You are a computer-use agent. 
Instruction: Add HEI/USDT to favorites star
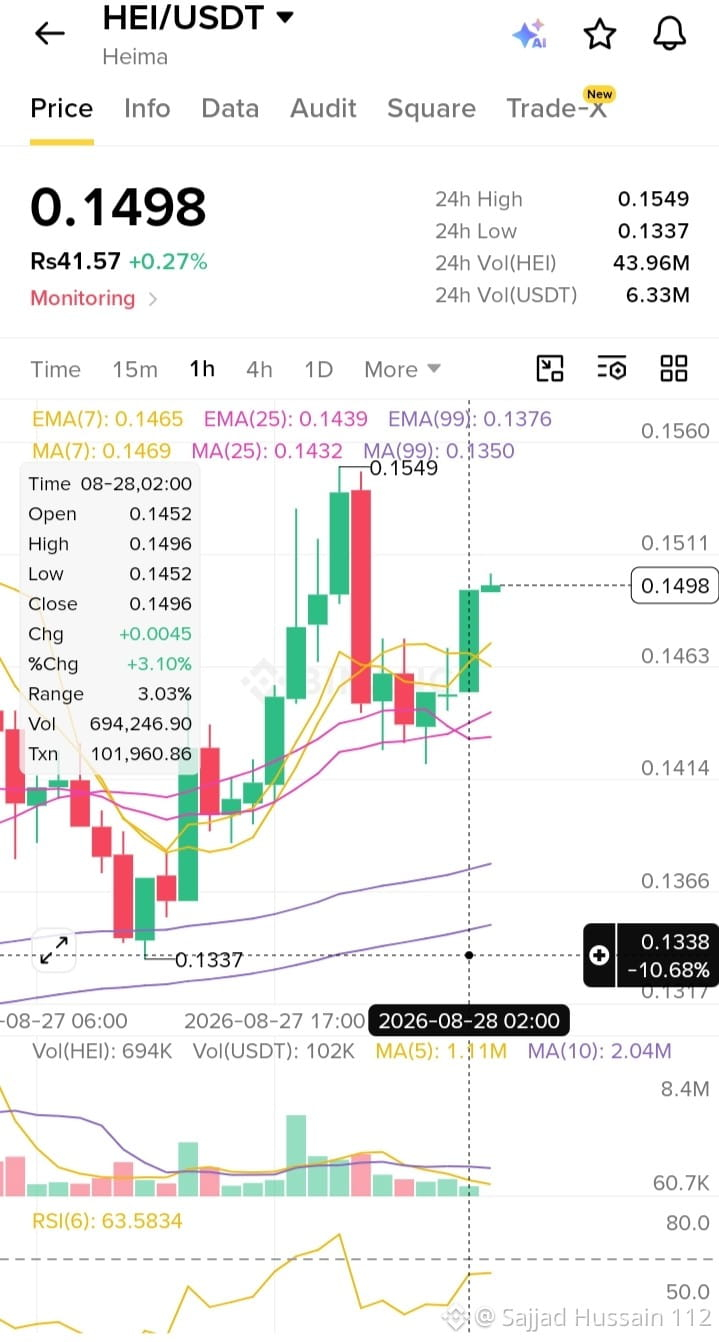point(599,34)
